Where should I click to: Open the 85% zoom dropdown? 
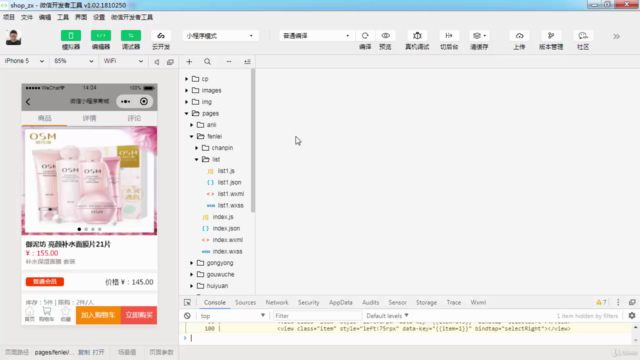tap(73, 61)
